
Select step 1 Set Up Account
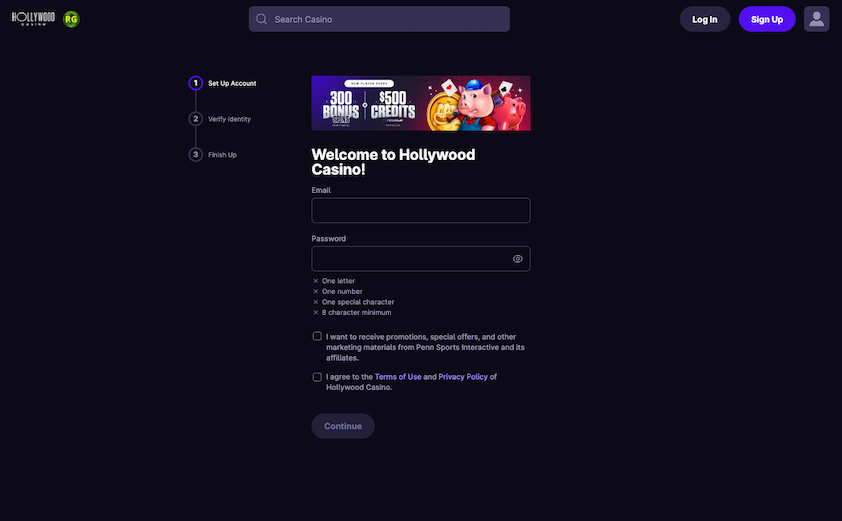222,83
